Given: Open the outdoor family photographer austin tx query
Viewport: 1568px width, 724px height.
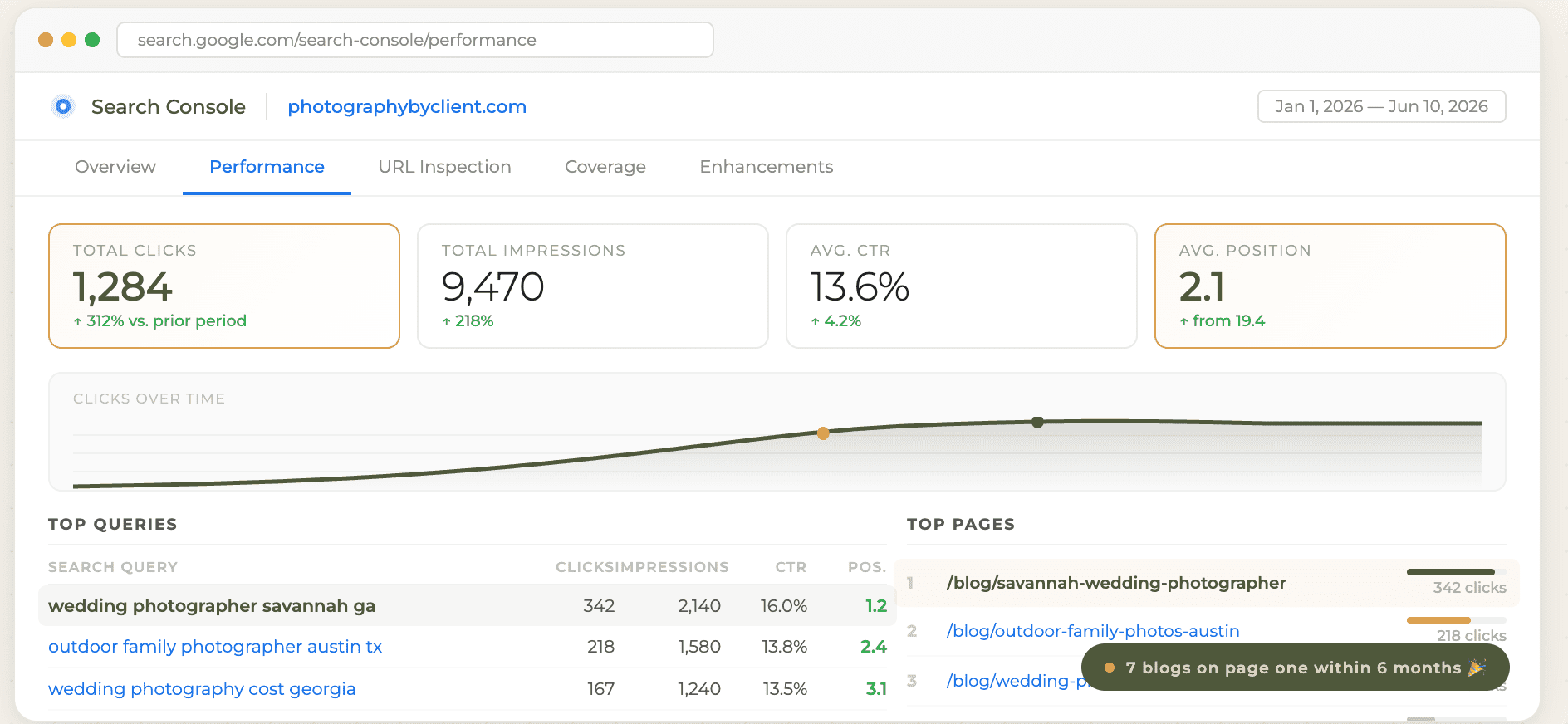Looking at the screenshot, I should (x=215, y=646).
